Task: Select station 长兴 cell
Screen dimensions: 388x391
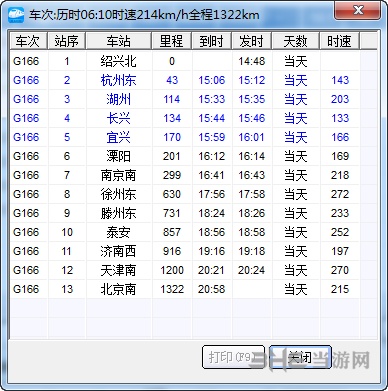Action: coord(119,118)
